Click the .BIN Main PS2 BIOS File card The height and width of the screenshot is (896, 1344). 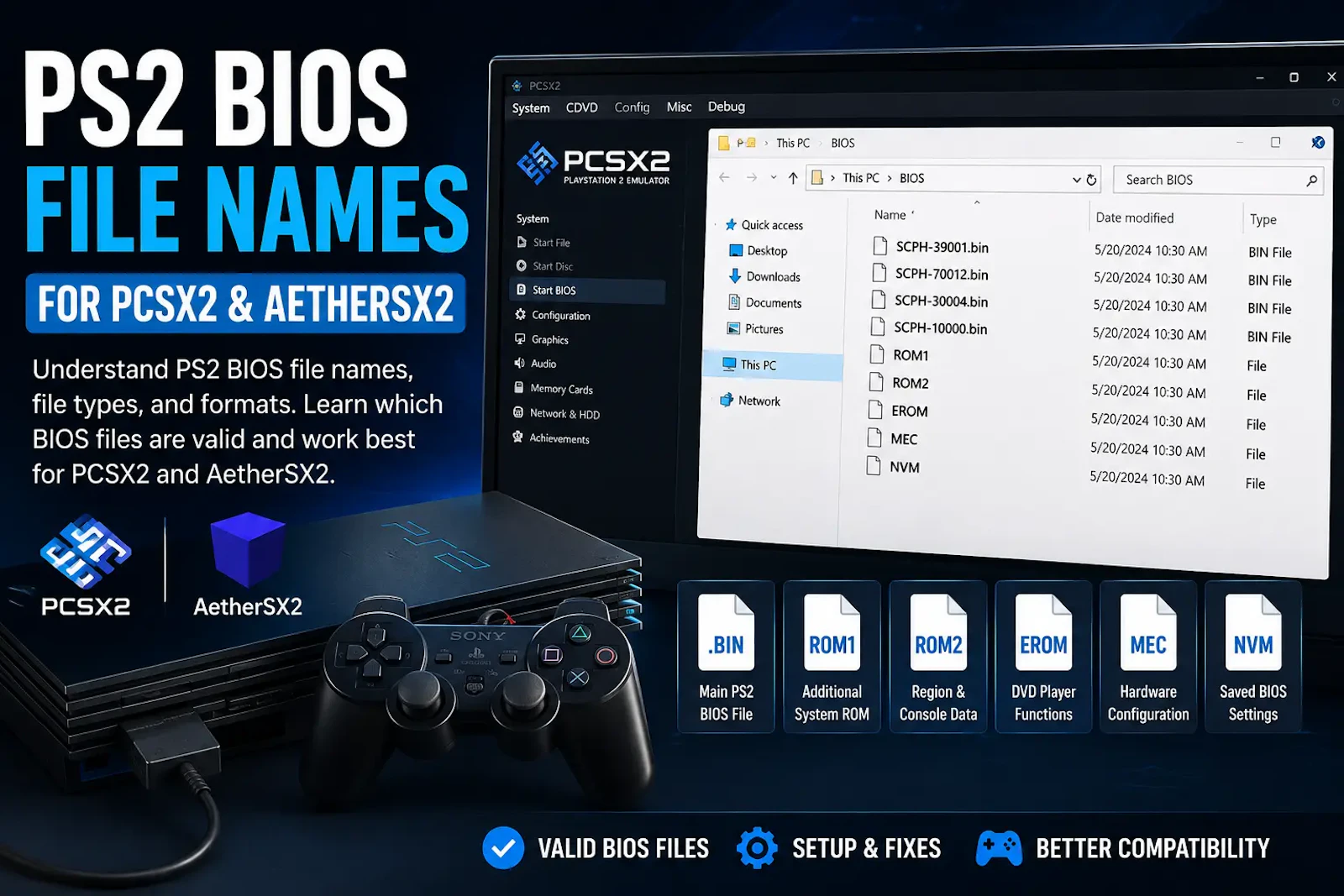click(x=726, y=657)
